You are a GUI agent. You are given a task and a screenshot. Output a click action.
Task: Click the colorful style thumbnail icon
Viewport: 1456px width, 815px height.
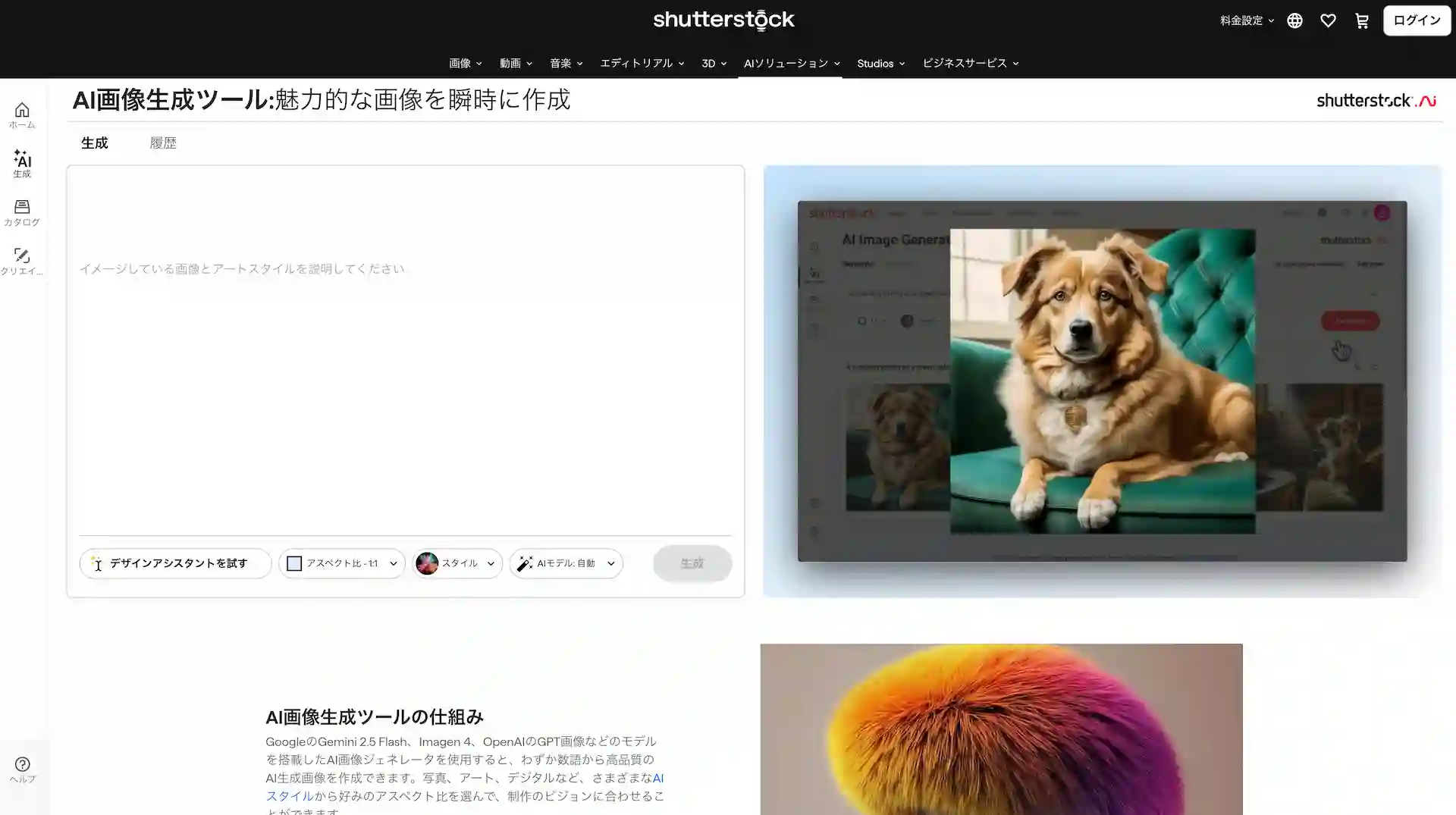(427, 563)
